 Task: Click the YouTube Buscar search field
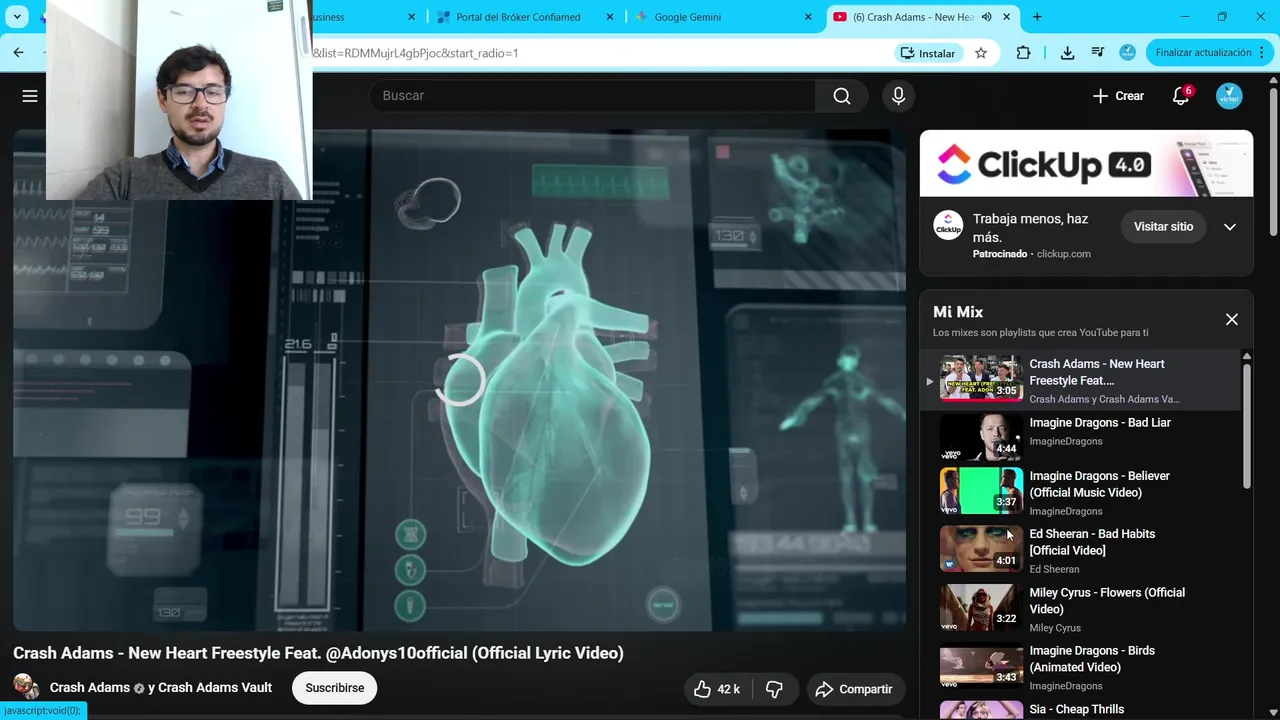click(592, 96)
